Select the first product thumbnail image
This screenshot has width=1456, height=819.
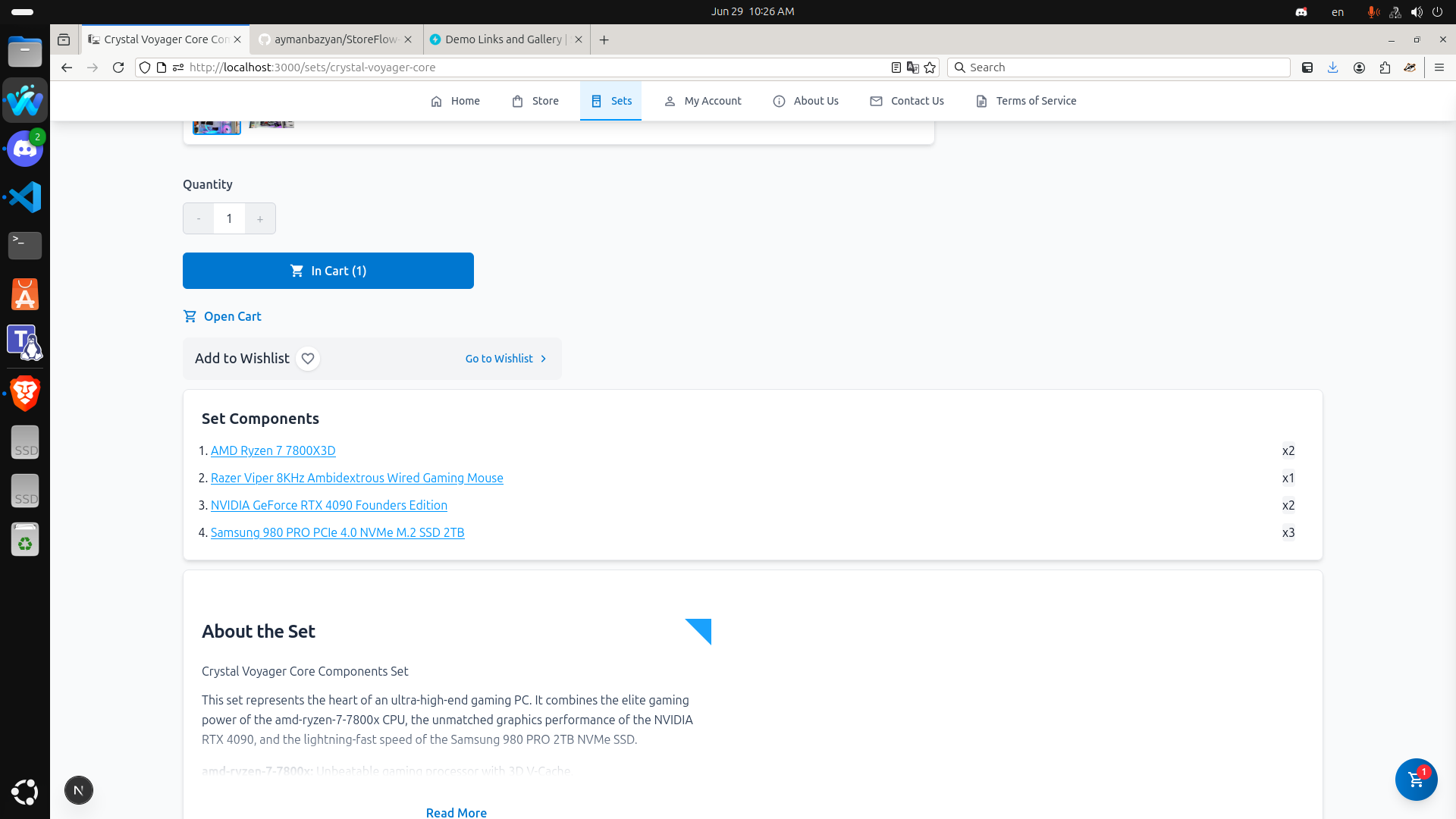(217, 127)
